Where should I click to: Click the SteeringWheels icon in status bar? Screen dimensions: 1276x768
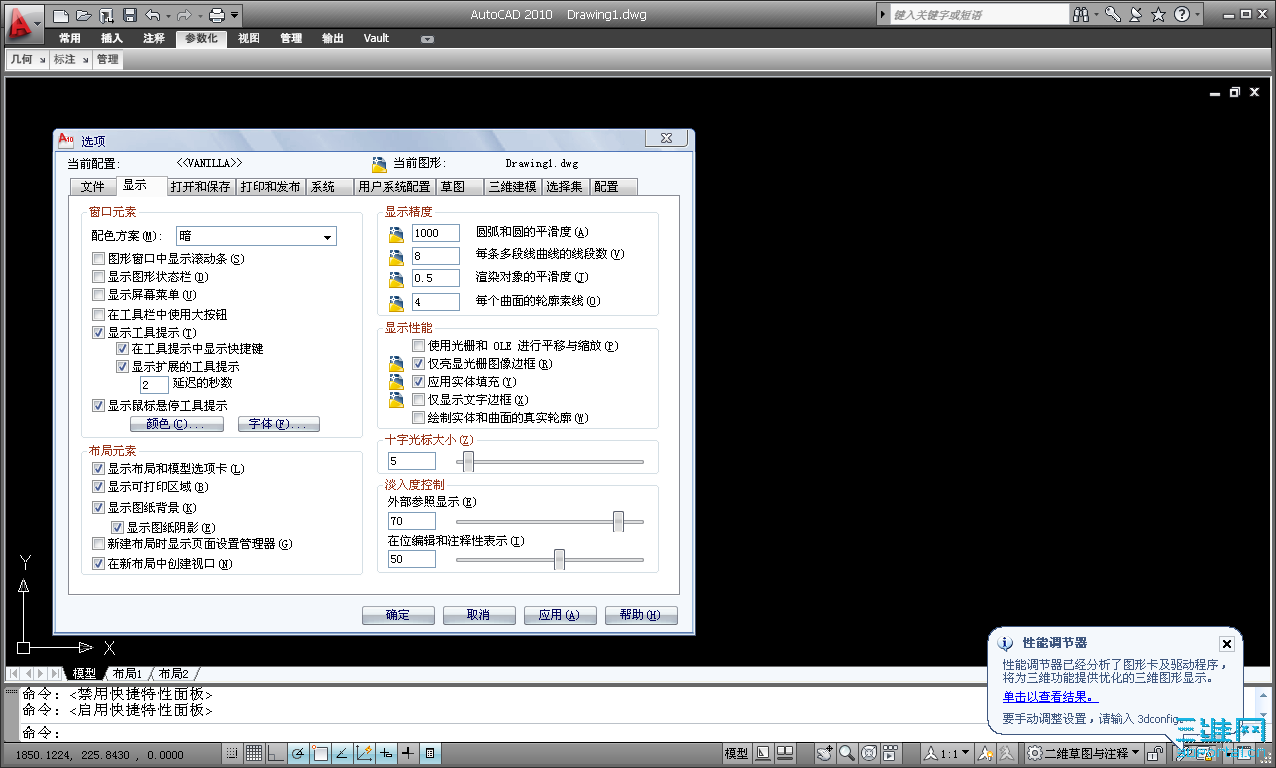point(869,753)
